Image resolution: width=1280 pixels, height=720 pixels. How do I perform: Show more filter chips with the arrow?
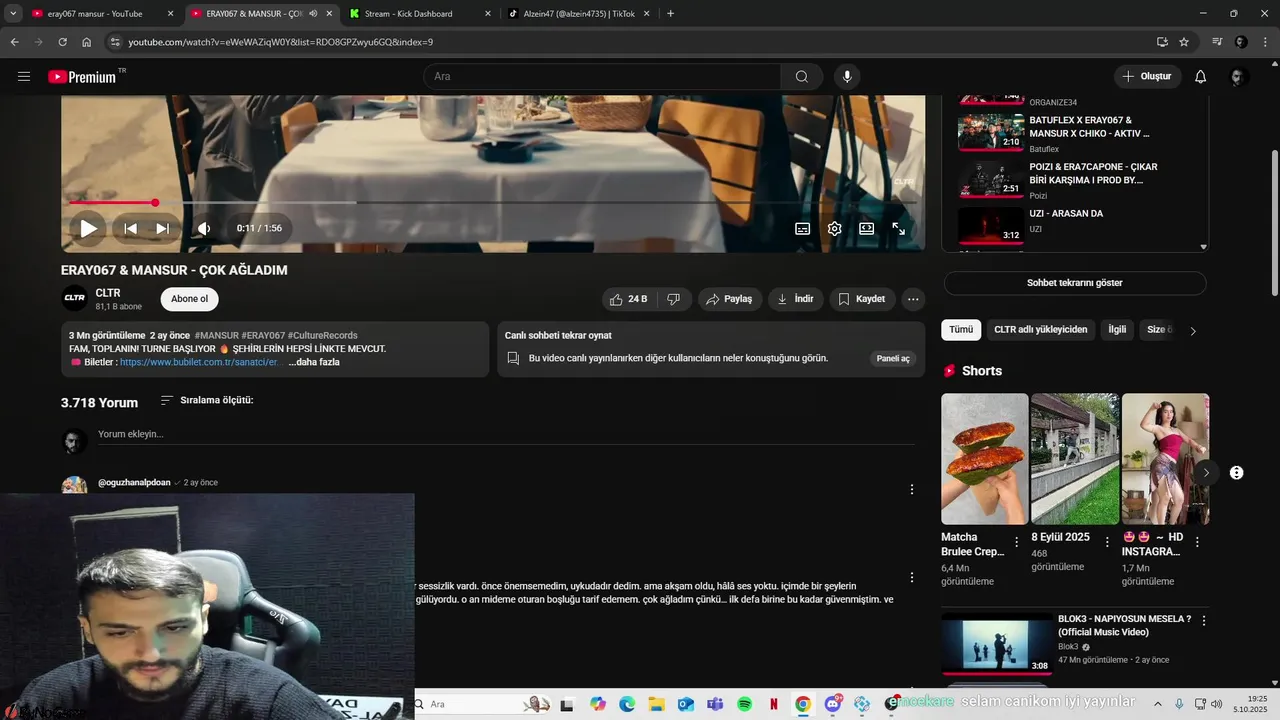(x=1192, y=330)
